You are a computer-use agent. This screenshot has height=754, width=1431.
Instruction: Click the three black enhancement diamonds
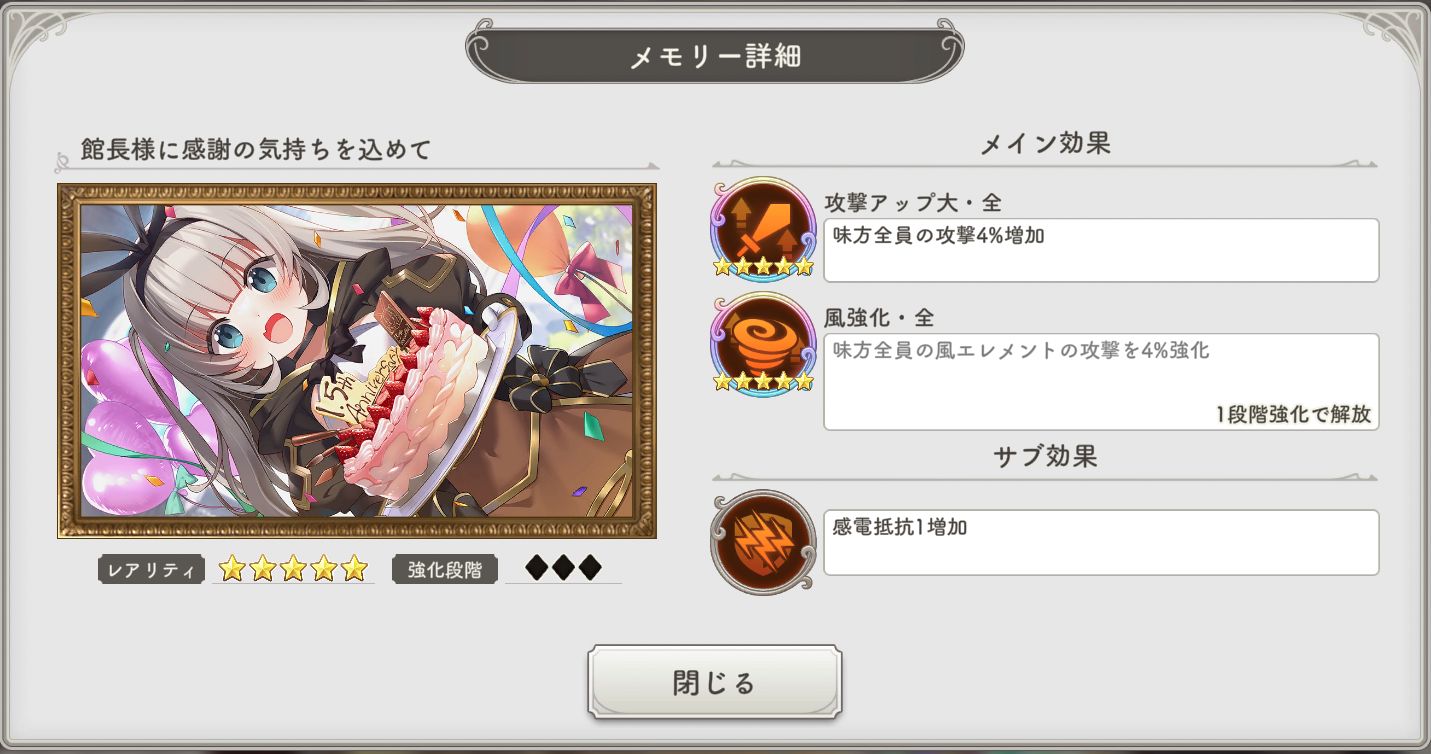563,569
